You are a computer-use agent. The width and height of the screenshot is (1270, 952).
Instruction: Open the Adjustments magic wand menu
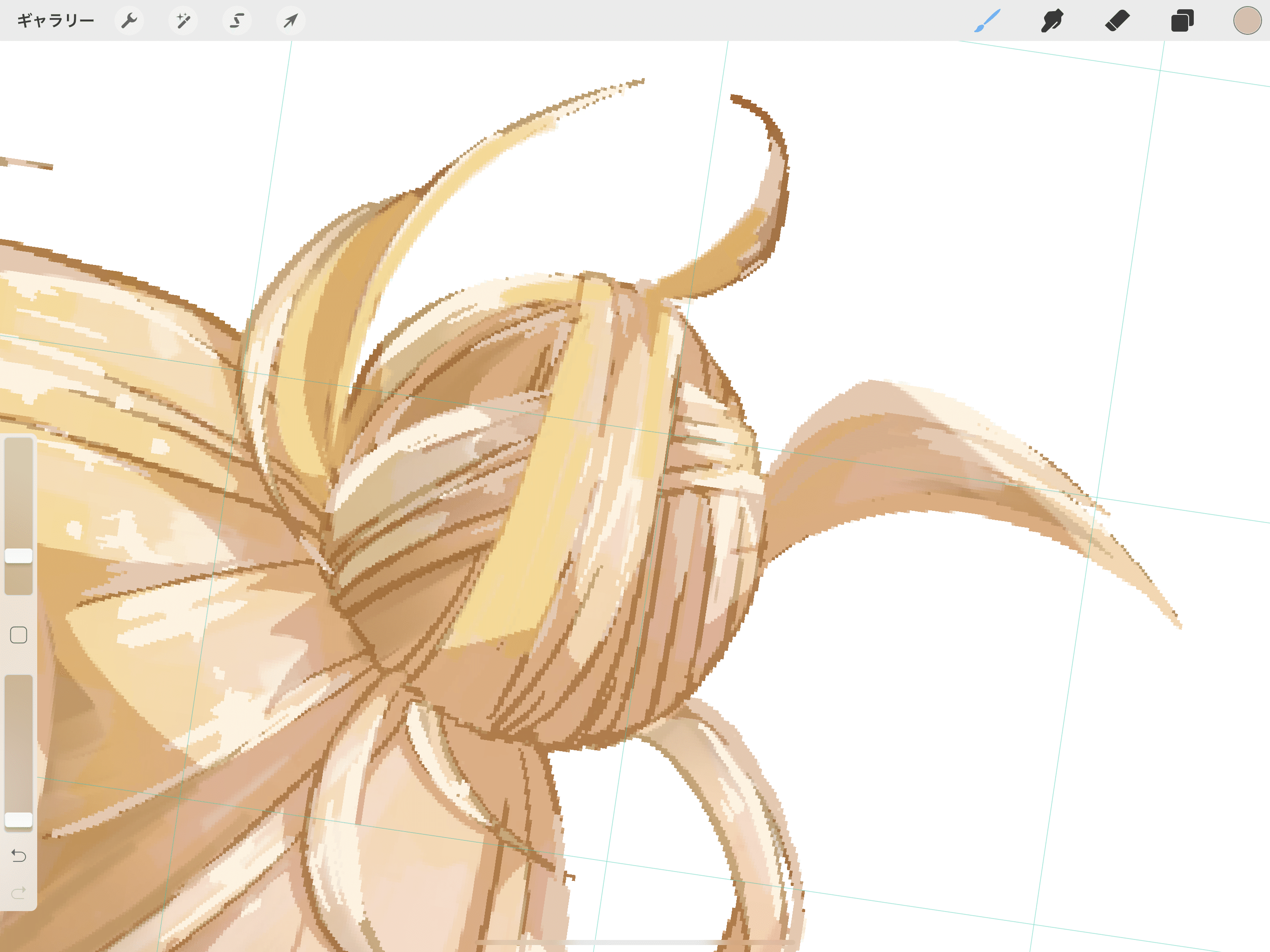pos(183,20)
